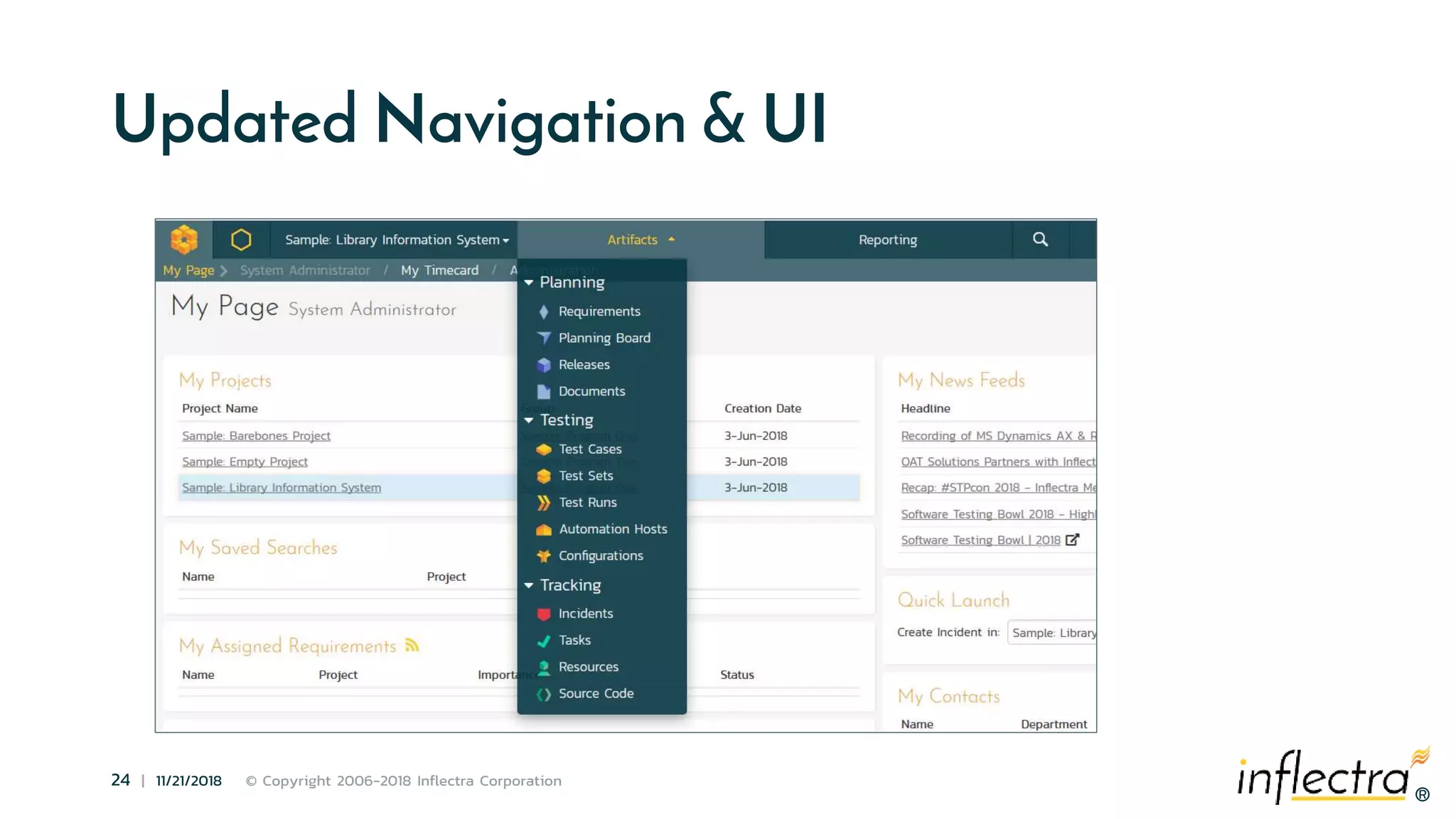Select Tasks menu entry
This screenshot has height=819, width=1456.
[574, 641]
